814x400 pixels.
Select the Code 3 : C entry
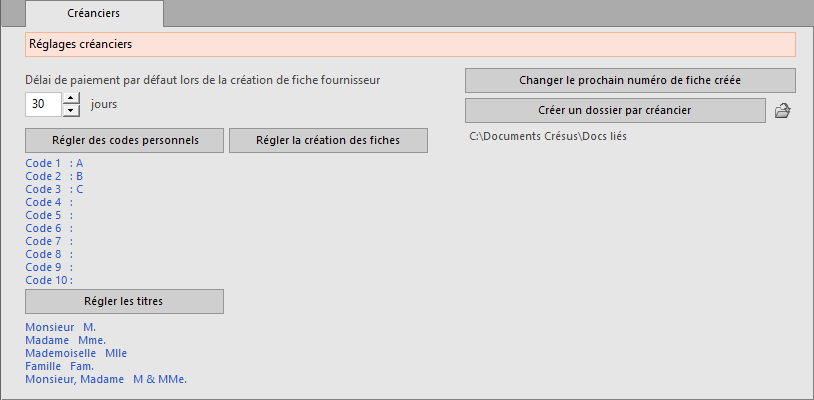tap(55, 189)
